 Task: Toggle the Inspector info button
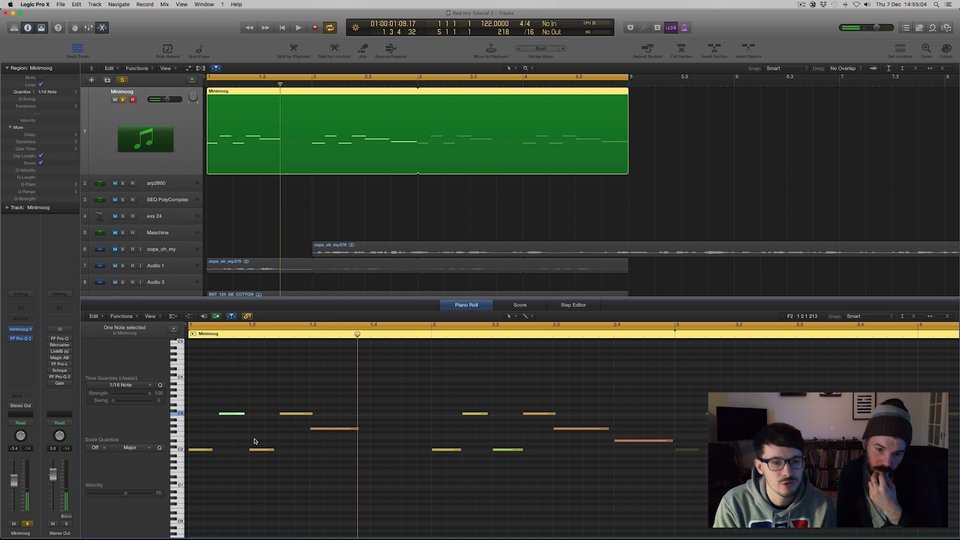tap(28, 28)
